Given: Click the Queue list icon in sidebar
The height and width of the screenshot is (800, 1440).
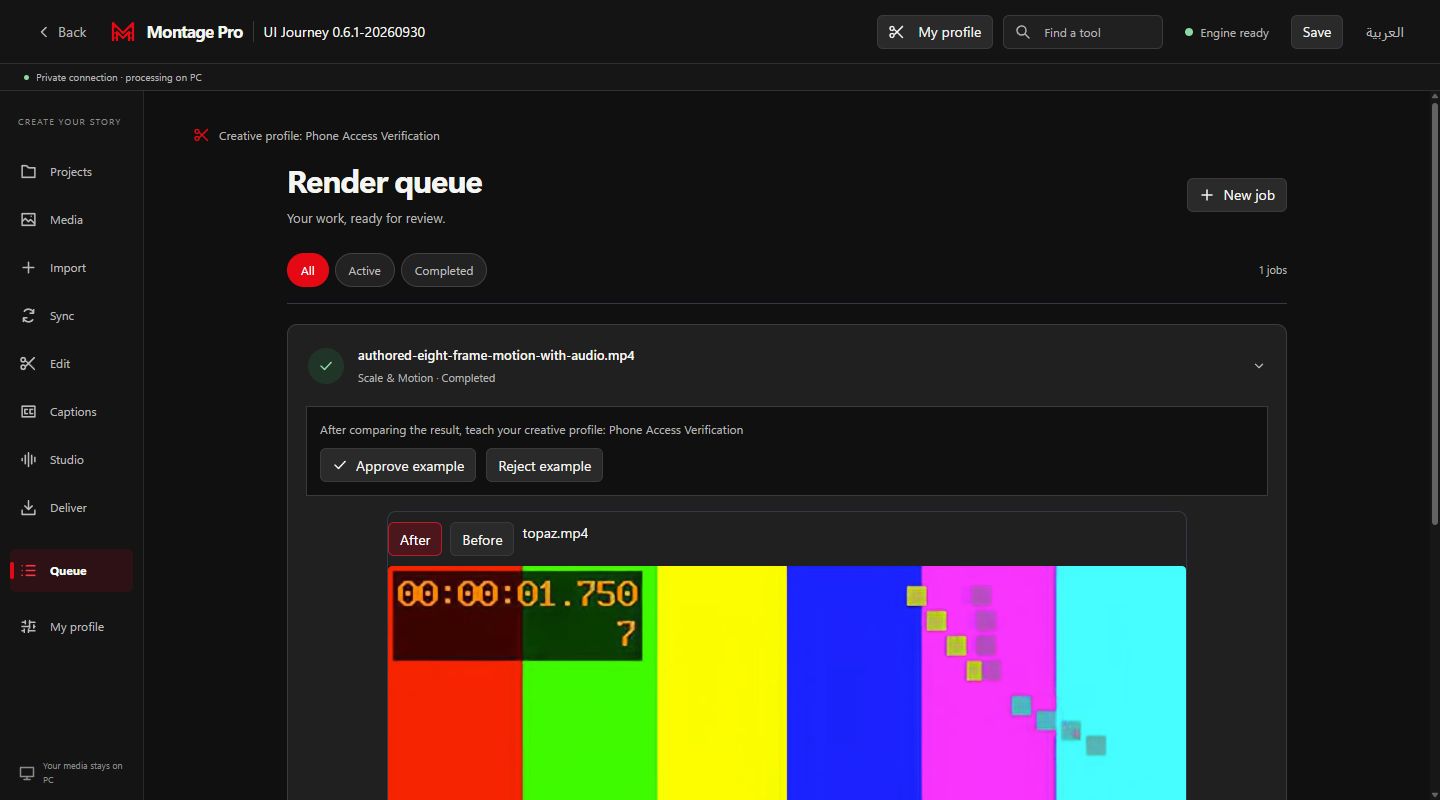Looking at the screenshot, I should point(28,571).
